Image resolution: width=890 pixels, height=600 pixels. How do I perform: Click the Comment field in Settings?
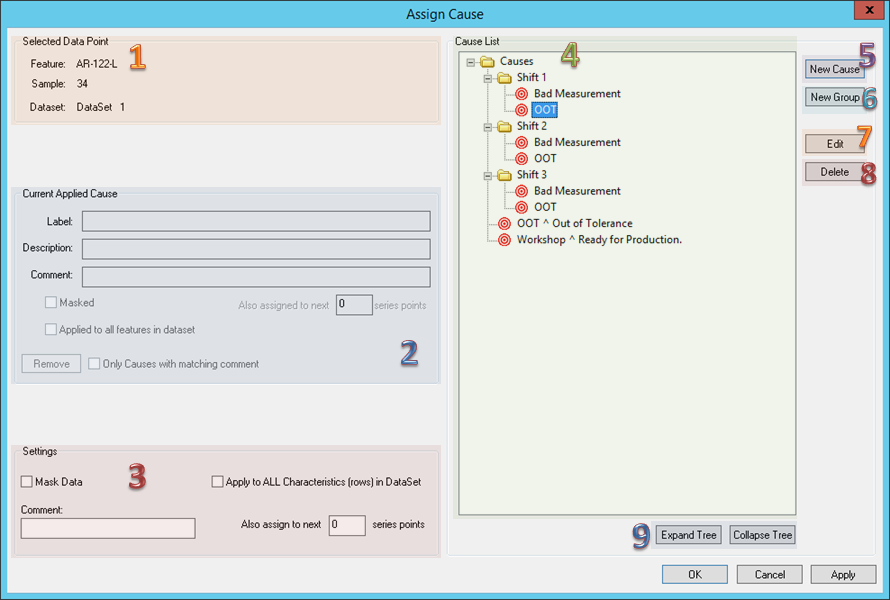coord(108,528)
